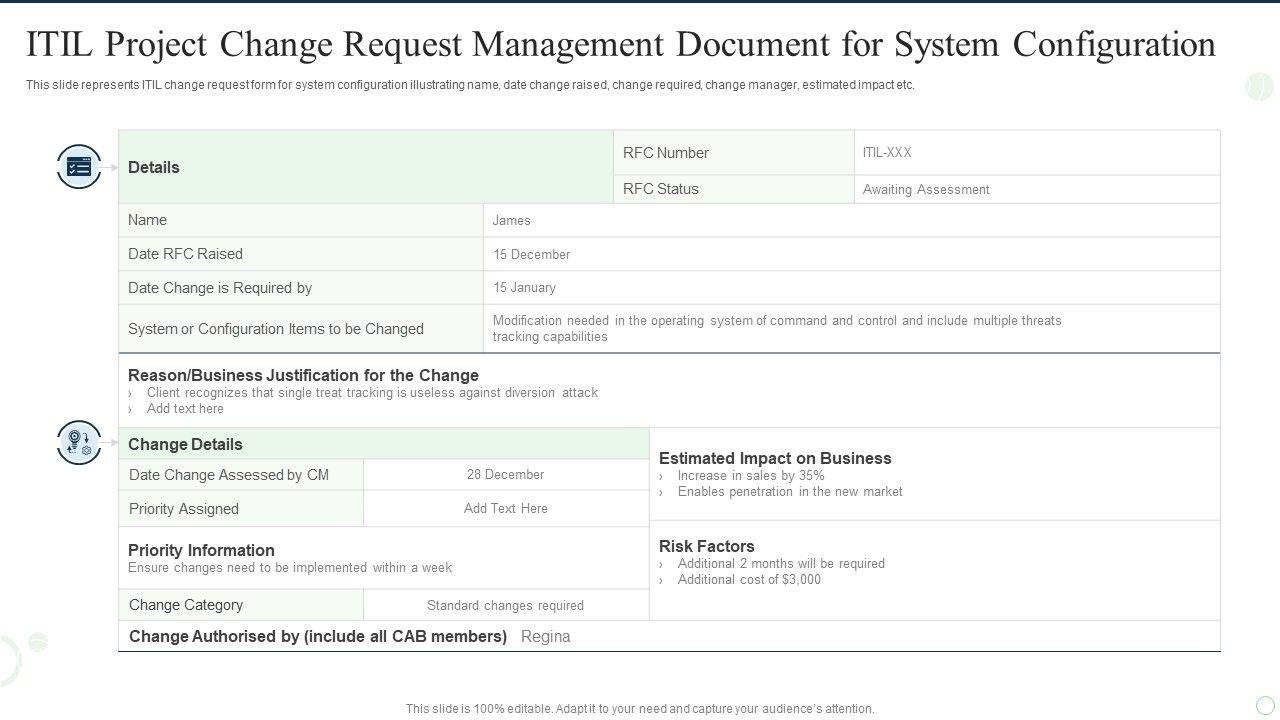The image size is (1280, 720).
Task: Select the Increase in sales by 35% bullet
Action: tap(750, 476)
